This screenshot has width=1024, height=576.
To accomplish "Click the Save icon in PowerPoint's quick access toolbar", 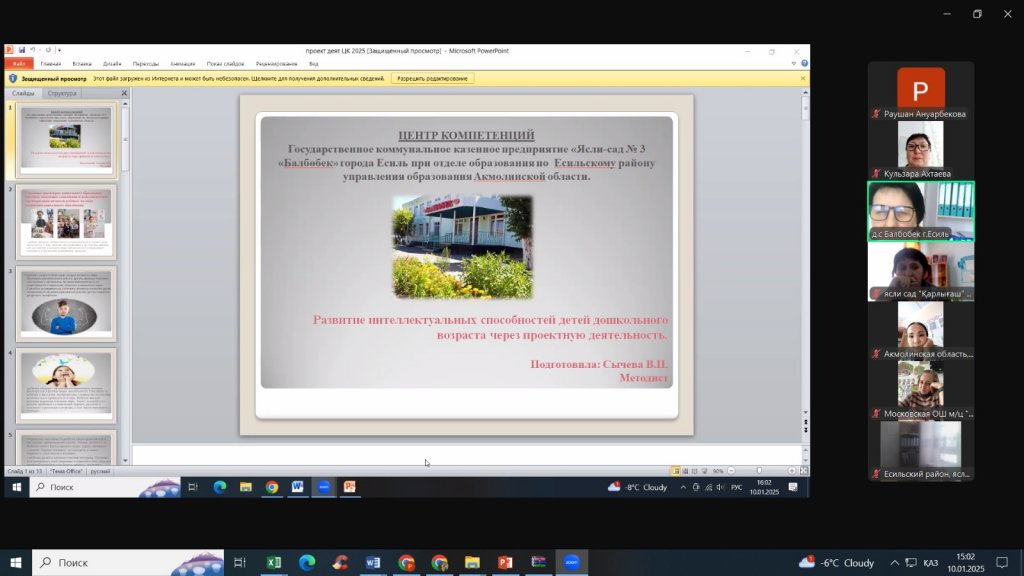I will click(22, 50).
